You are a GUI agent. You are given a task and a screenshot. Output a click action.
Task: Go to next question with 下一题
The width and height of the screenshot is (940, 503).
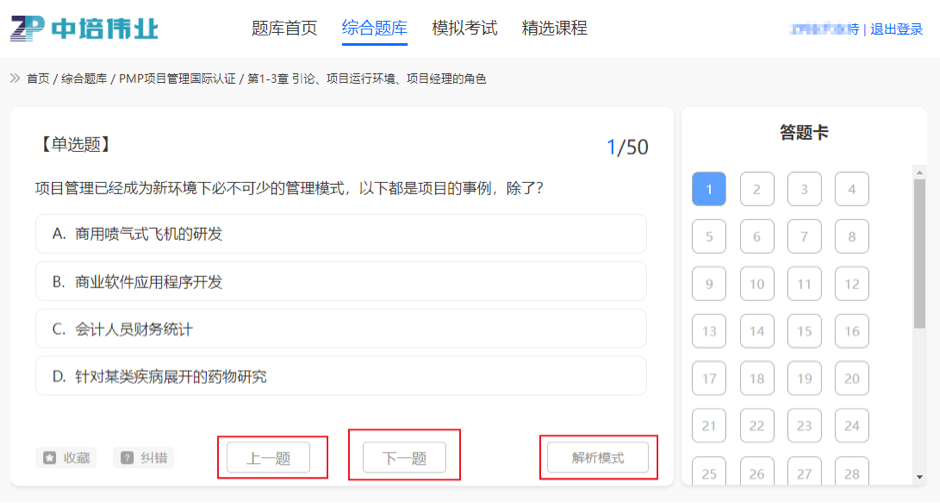404,458
